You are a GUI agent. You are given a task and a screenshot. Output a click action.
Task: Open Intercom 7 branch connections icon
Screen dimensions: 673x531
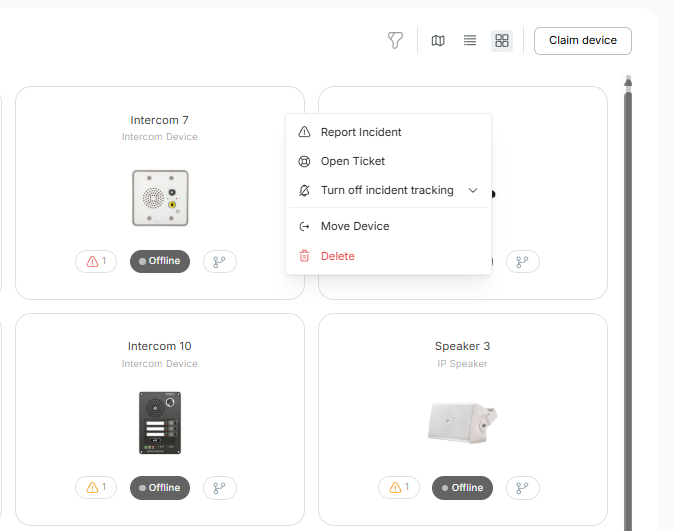[x=220, y=261]
